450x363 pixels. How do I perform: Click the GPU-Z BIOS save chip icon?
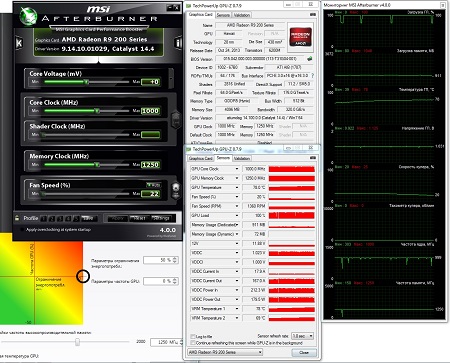(310, 59)
